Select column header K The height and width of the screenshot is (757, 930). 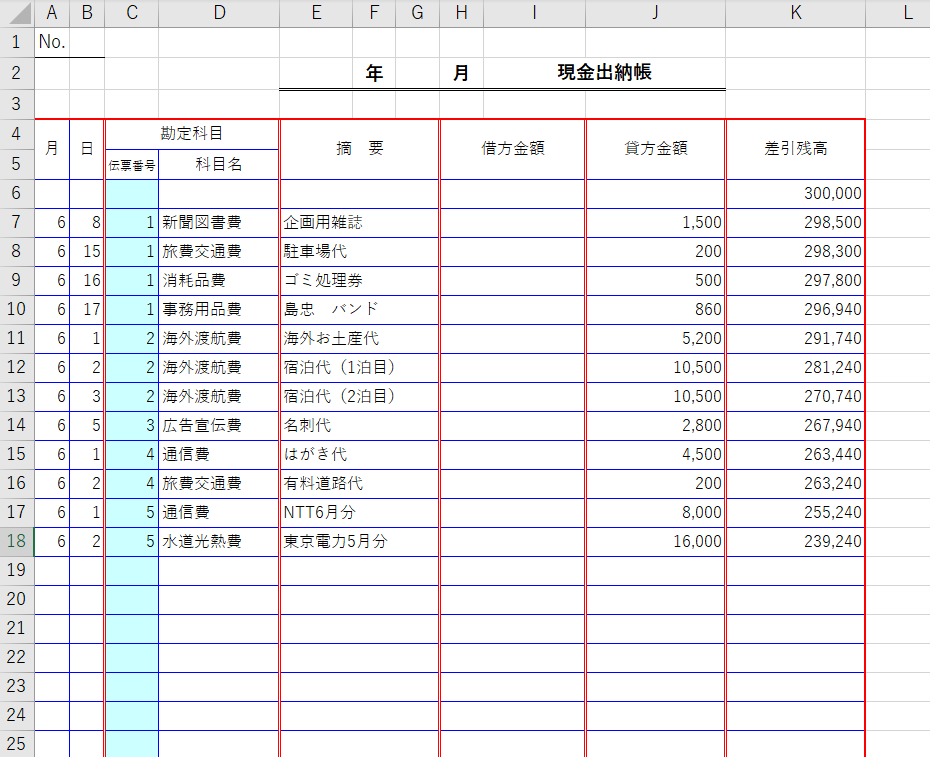[x=795, y=13]
